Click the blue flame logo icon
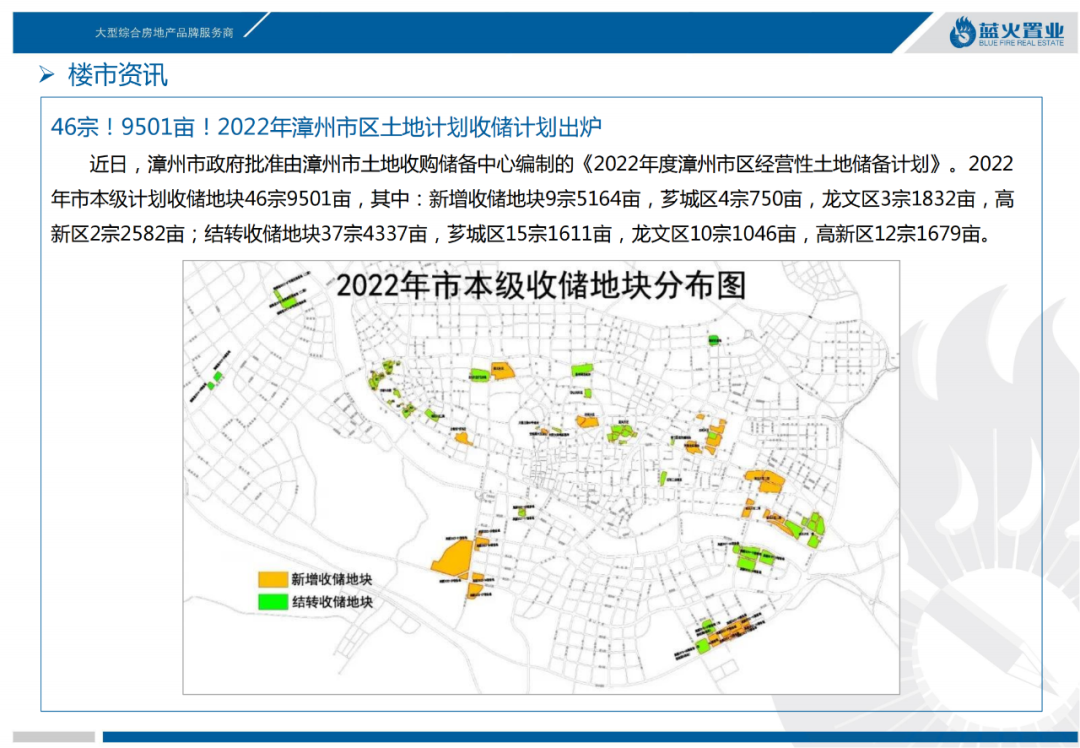The image size is (1080, 748). (x=963, y=32)
